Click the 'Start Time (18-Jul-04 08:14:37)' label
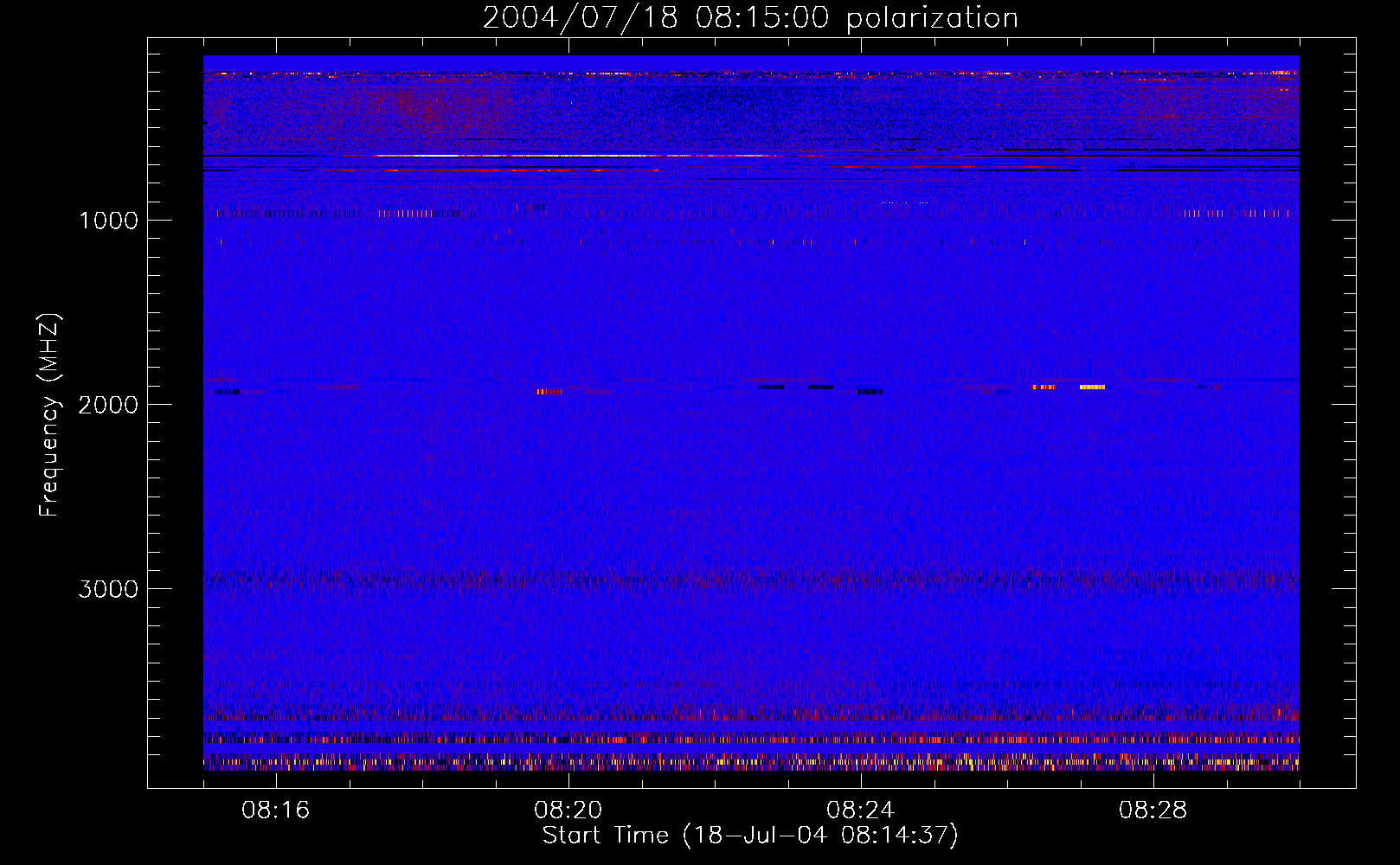Image resolution: width=1400 pixels, height=865 pixels. click(x=750, y=836)
